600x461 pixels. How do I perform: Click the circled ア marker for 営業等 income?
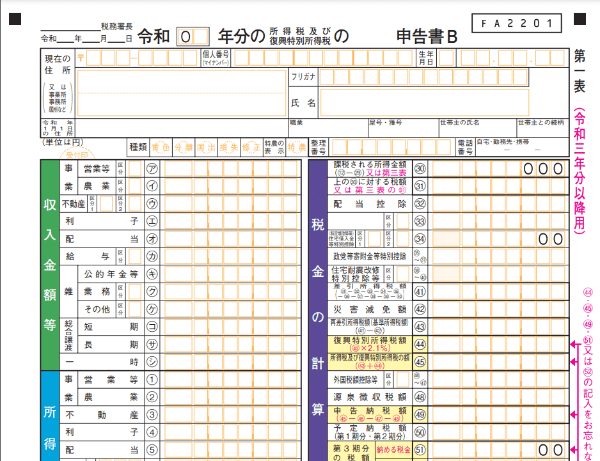point(151,169)
